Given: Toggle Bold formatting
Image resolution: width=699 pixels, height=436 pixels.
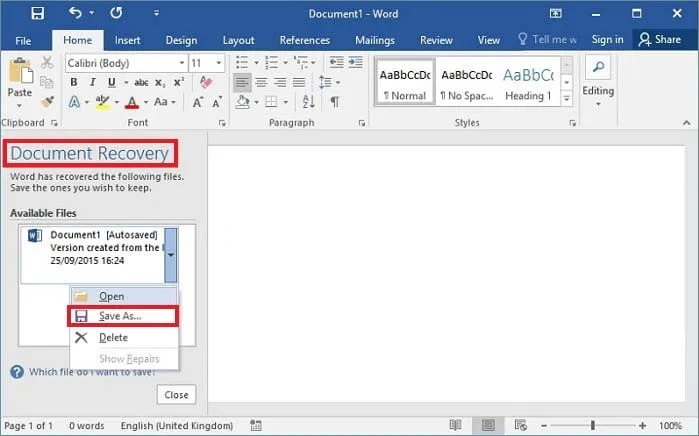Looking at the screenshot, I should point(74,82).
